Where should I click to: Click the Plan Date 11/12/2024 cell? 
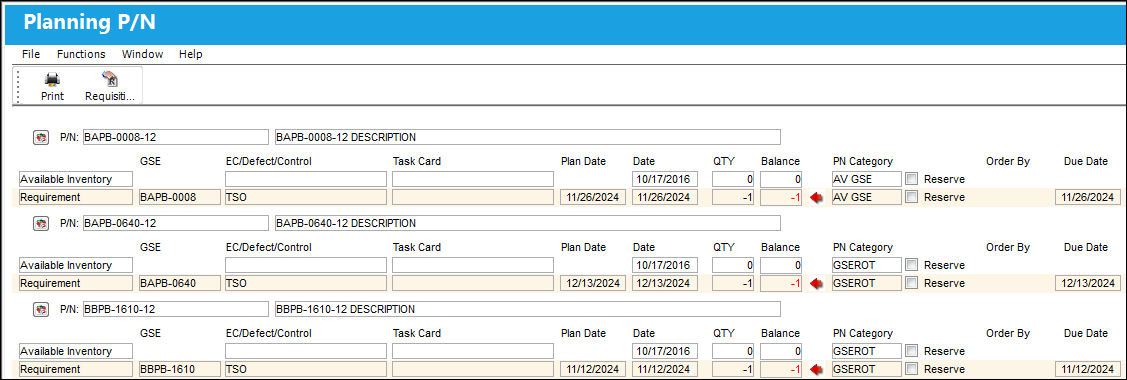593,369
